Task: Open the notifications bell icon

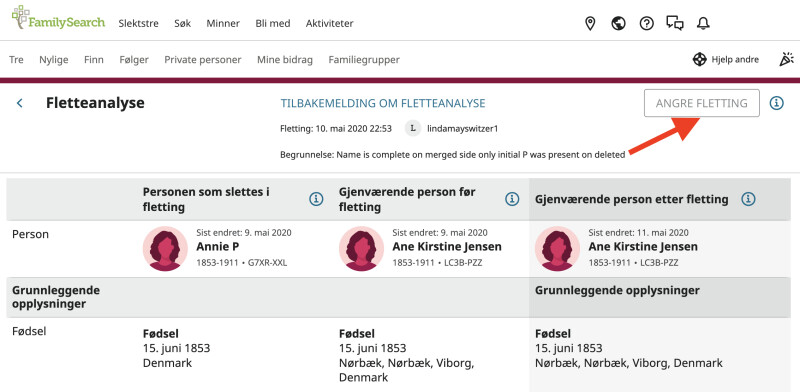Action: point(703,23)
